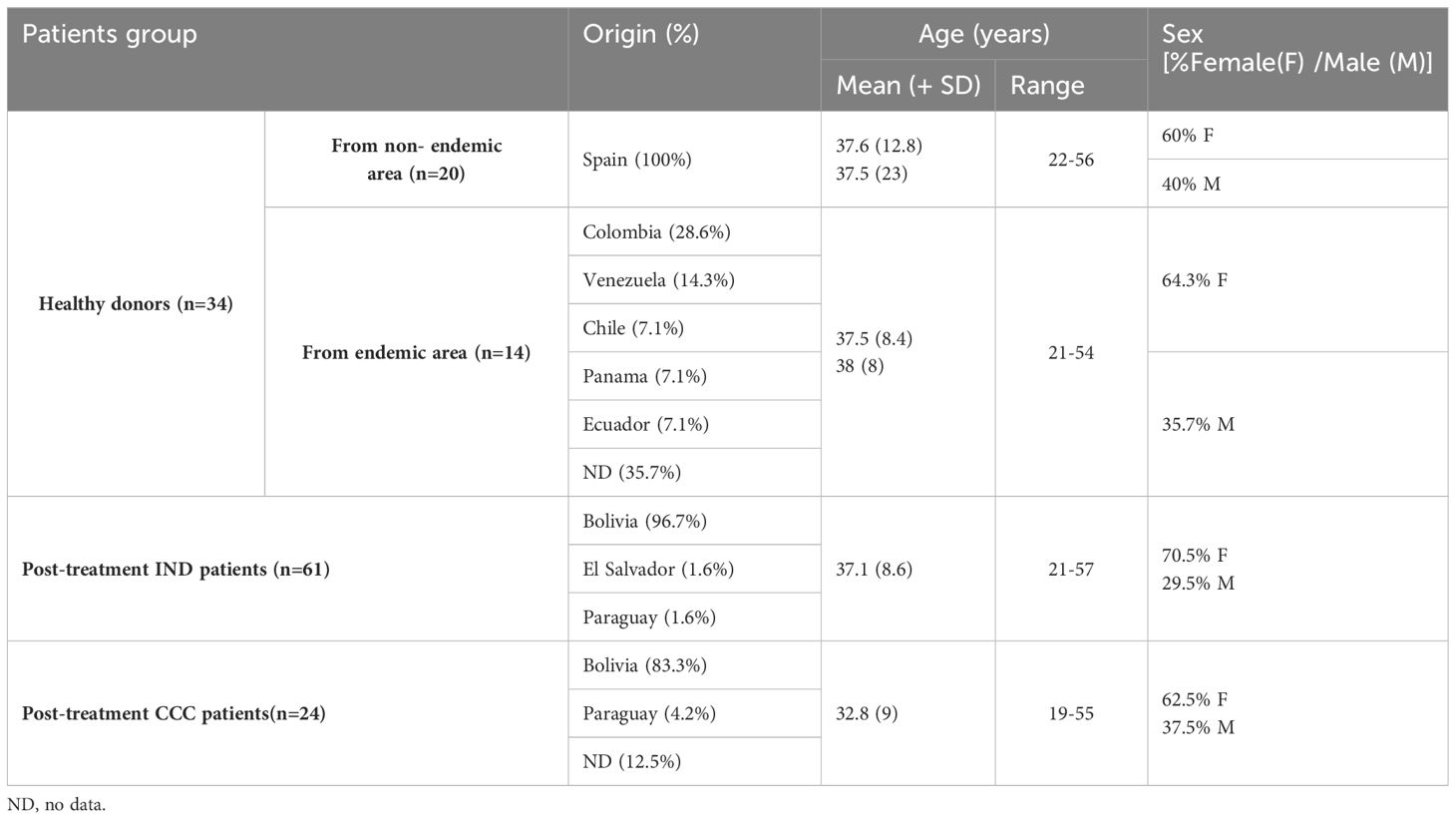Select the ND, no data footnote

(x=56, y=804)
